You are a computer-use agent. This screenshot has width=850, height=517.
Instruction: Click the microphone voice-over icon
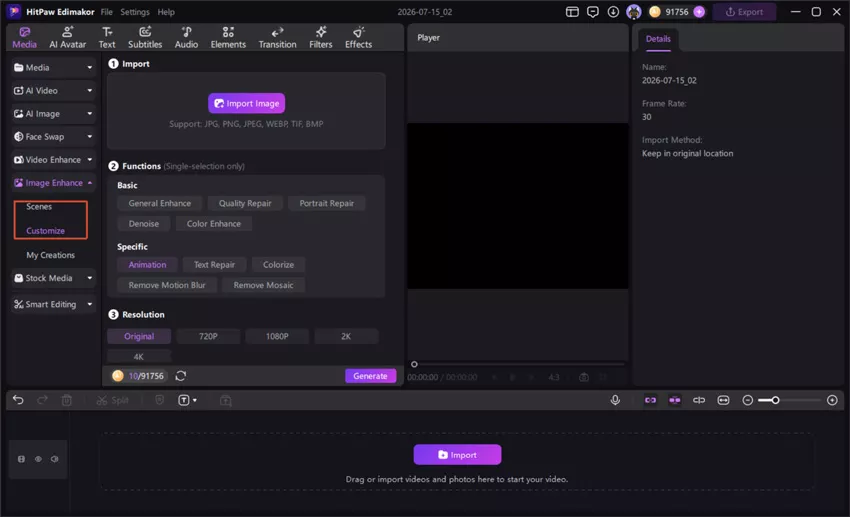[x=615, y=400]
